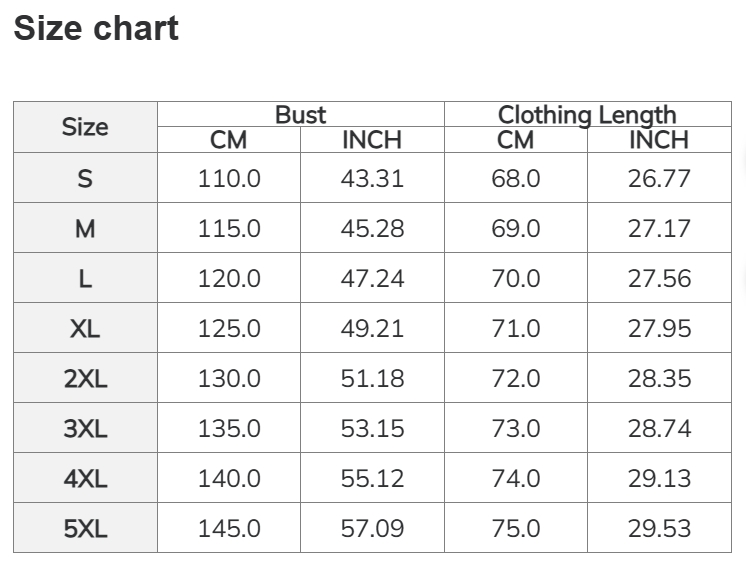746x567 pixels.
Task: Click bust value 45.28 inch
Action: pos(372,229)
